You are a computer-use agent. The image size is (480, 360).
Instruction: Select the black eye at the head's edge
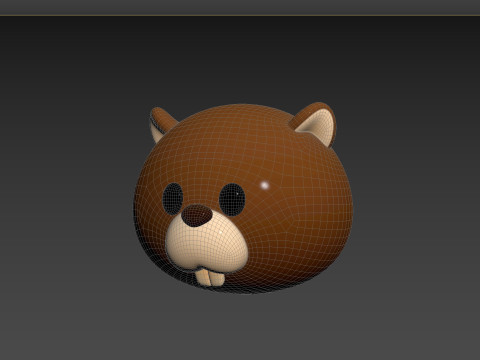tap(173, 199)
